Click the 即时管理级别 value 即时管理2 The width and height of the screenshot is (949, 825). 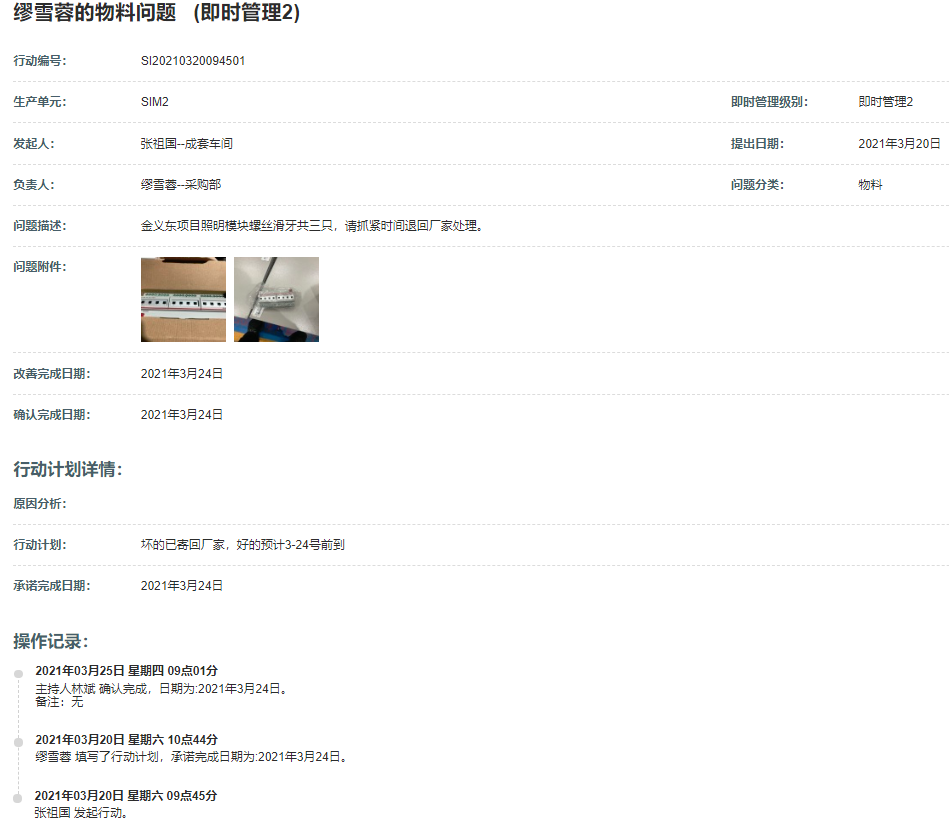(885, 102)
